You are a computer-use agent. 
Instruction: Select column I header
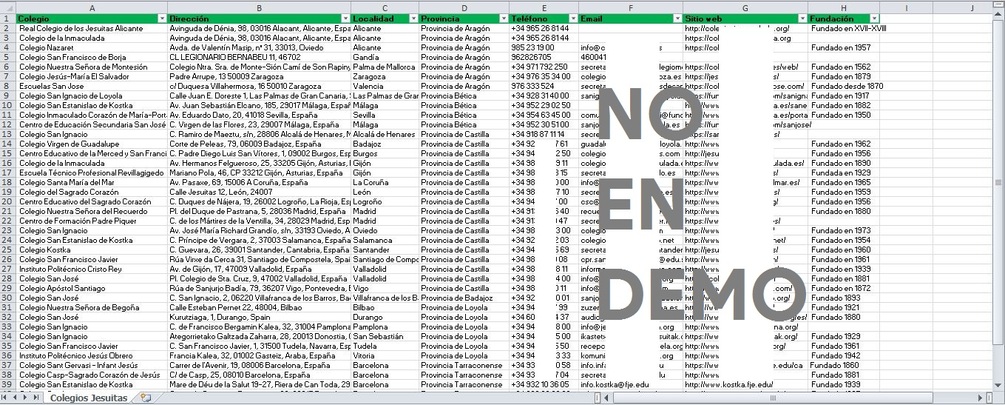(x=906, y=8)
